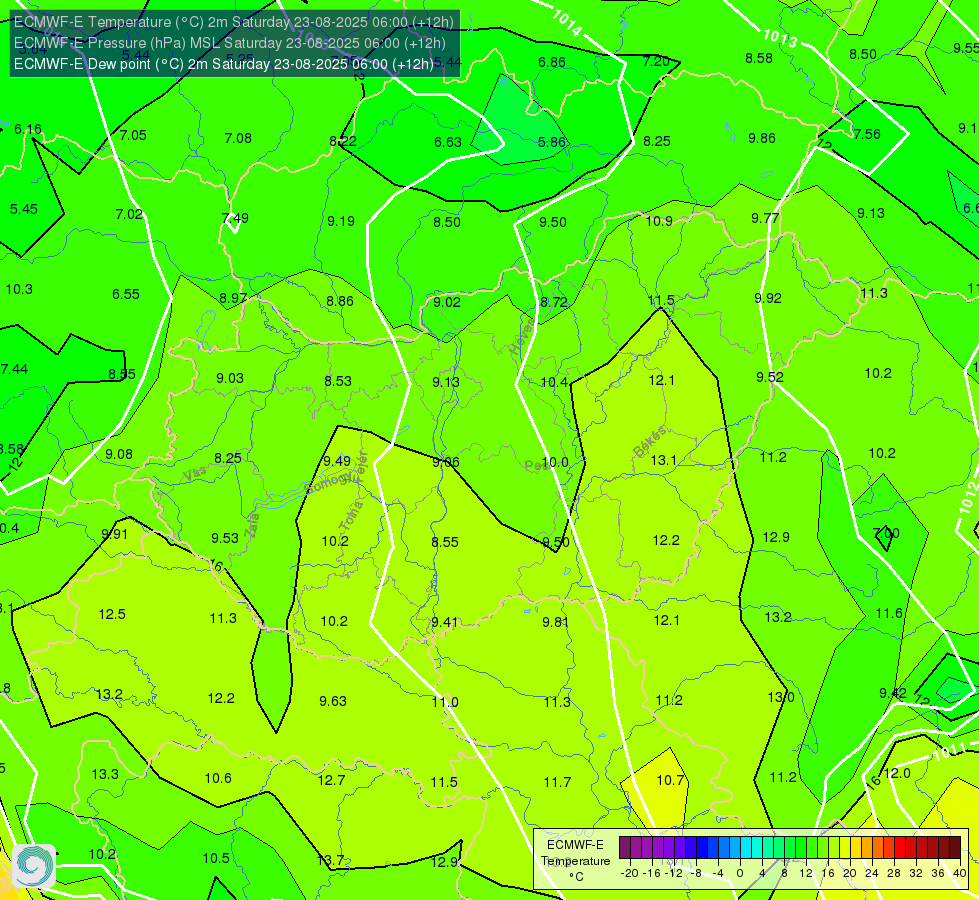Click the 8.97 dew point value
Viewport: 979px width, 900px height.
233,298
